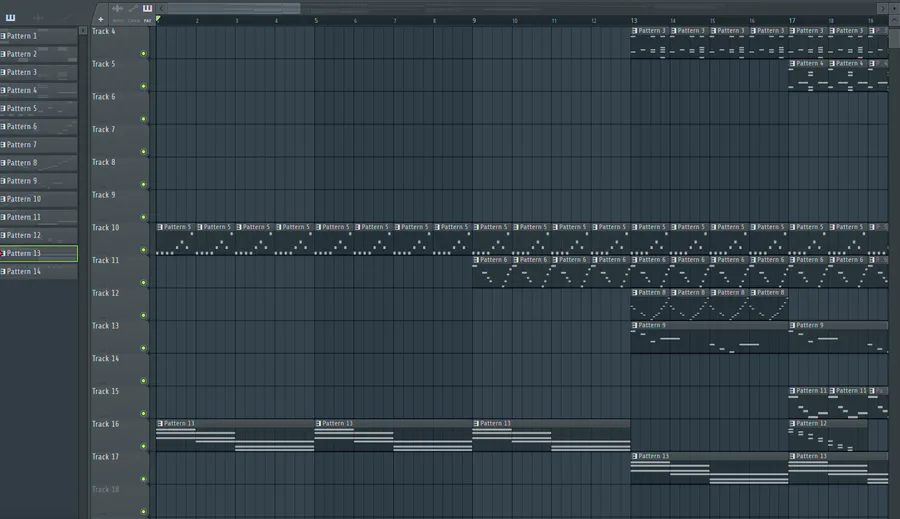Mute Track 7 with its green dot
900x519 pixels.
(143, 152)
